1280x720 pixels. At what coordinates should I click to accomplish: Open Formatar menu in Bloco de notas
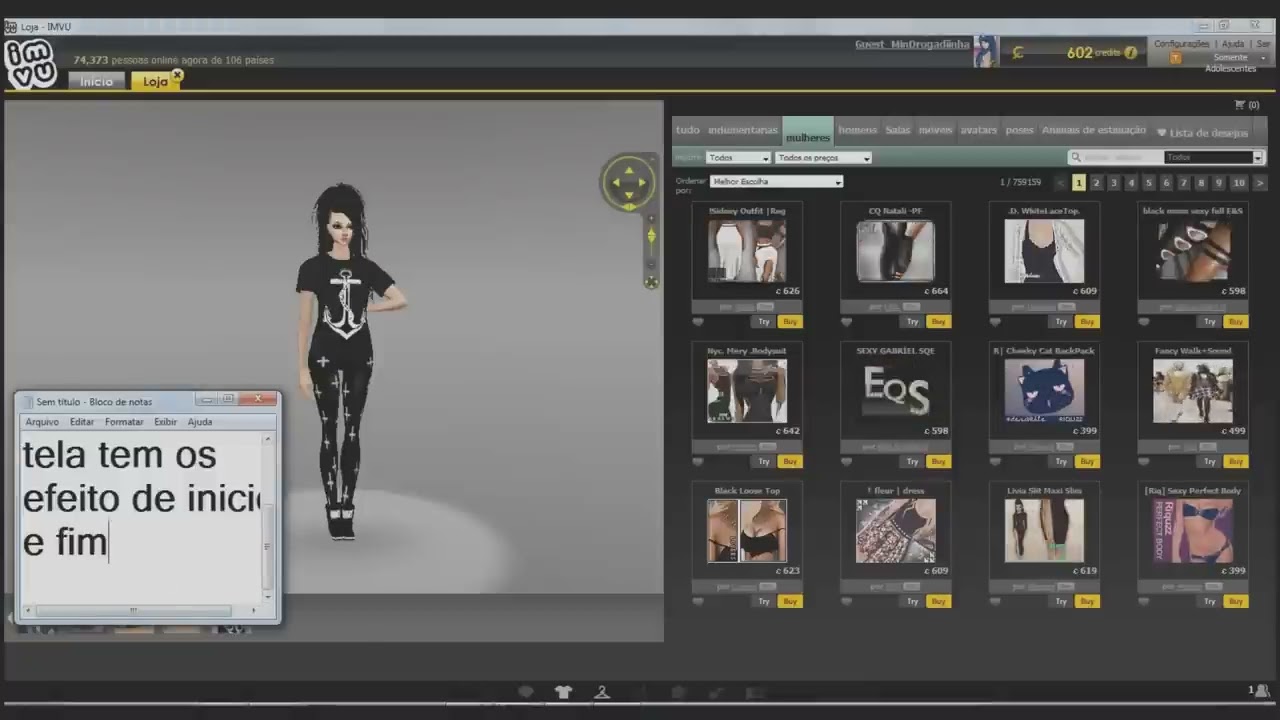(x=124, y=422)
